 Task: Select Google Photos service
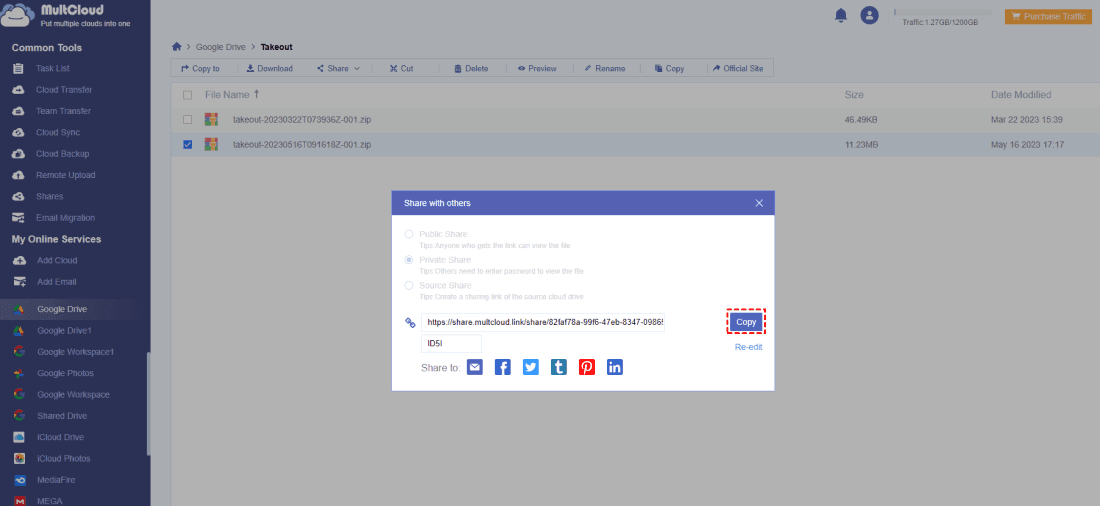(x=65, y=373)
